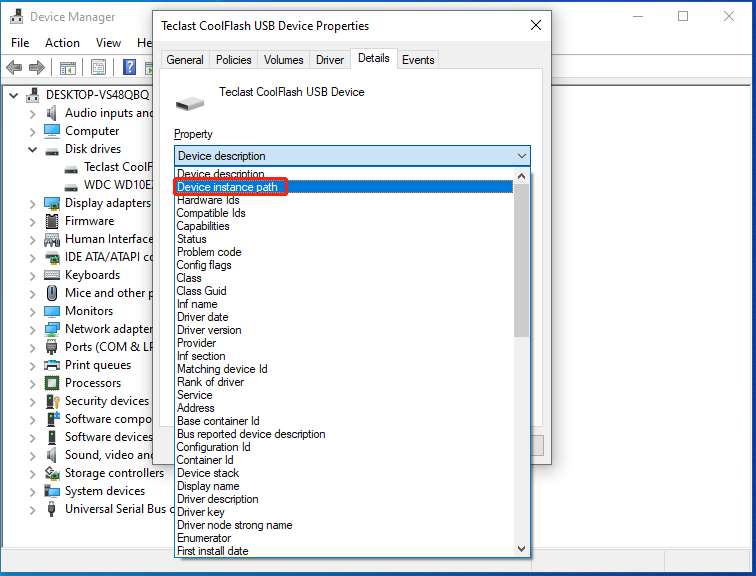The image size is (756, 576).
Task: Switch to the Policies tab
Action: 233,60
